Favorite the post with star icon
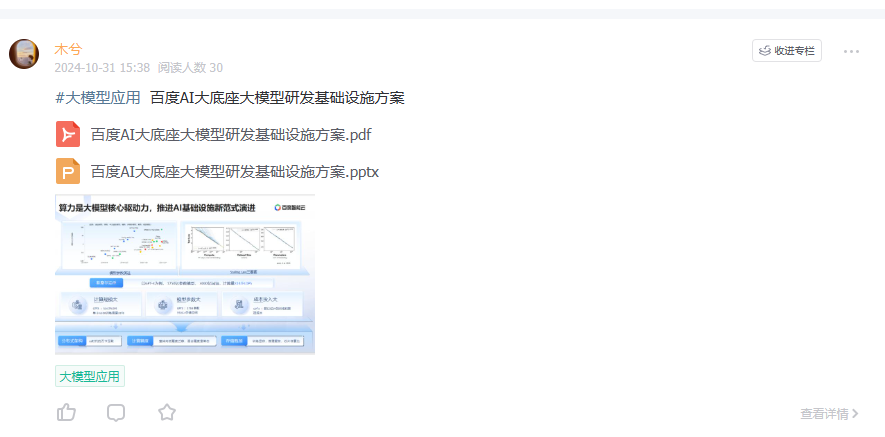Screen dimensions: 885x437 [x=167, y=413]
